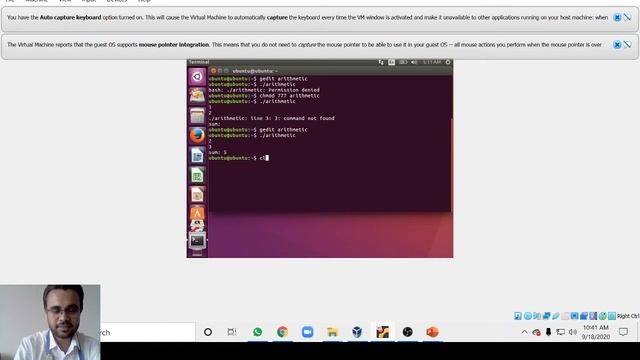Open the system gear menu in the Ubuntu panel
640x360 pixels.
click(x=448, y=62)
